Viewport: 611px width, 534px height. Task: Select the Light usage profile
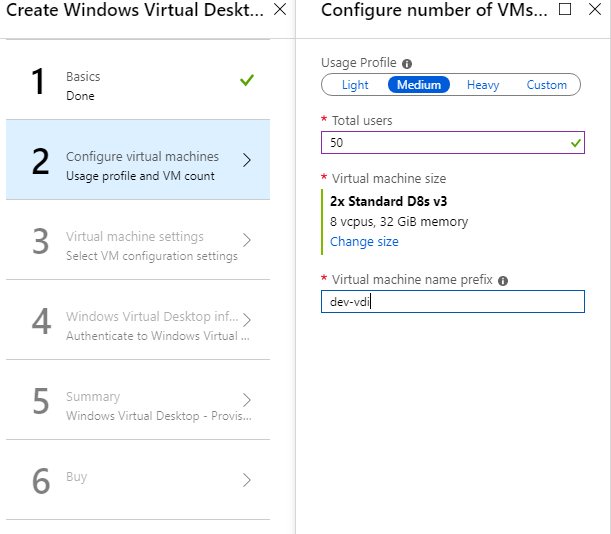(x=355, y=85)
